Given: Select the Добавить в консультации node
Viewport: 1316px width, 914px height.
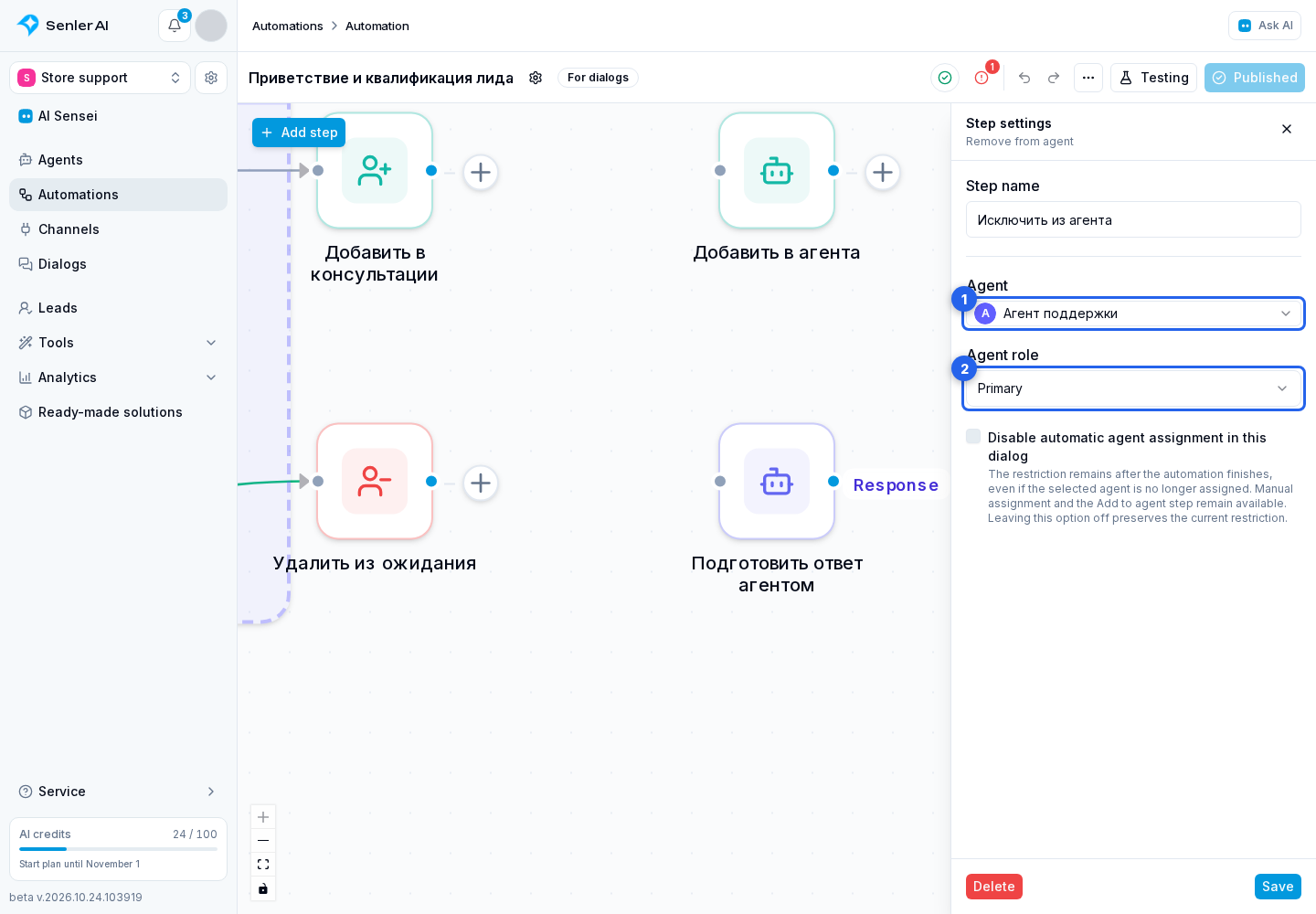Looking at the screenshot, I should click(375, 171).
